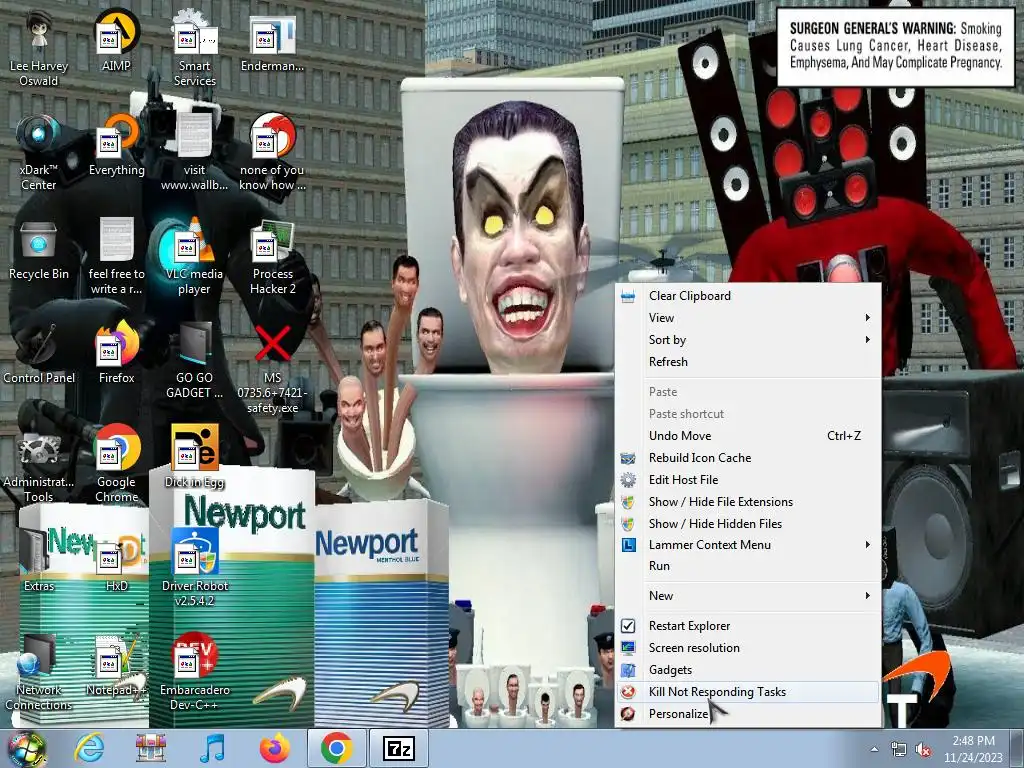The image size is (1024, 768).
Task: Select the Process Hacker 2 shortcut
Action: (272, 257)
